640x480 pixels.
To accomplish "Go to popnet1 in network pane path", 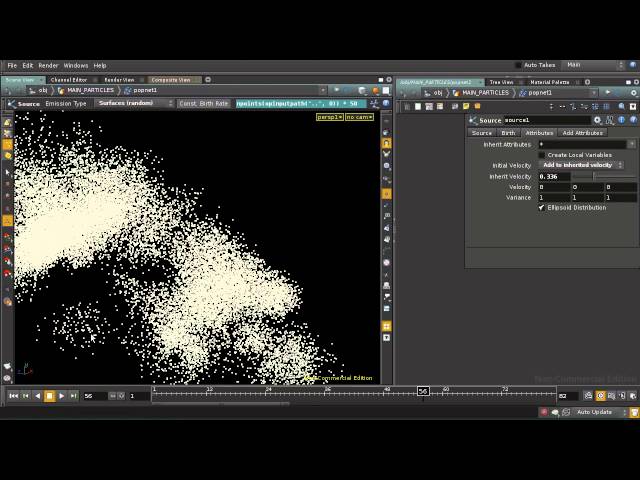I will (x=540, y=93).
